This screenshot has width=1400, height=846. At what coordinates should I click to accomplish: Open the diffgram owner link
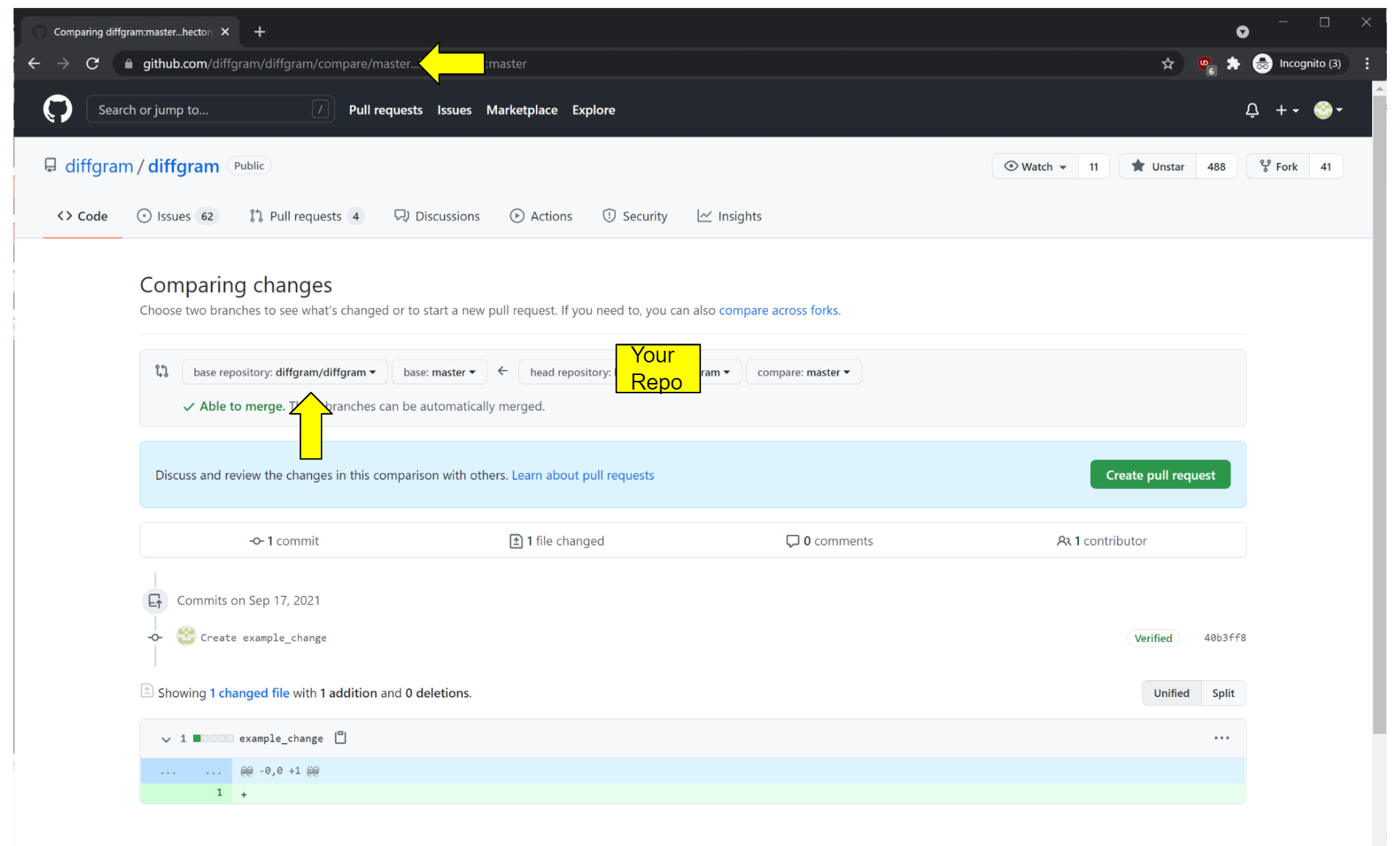[98, 167]
